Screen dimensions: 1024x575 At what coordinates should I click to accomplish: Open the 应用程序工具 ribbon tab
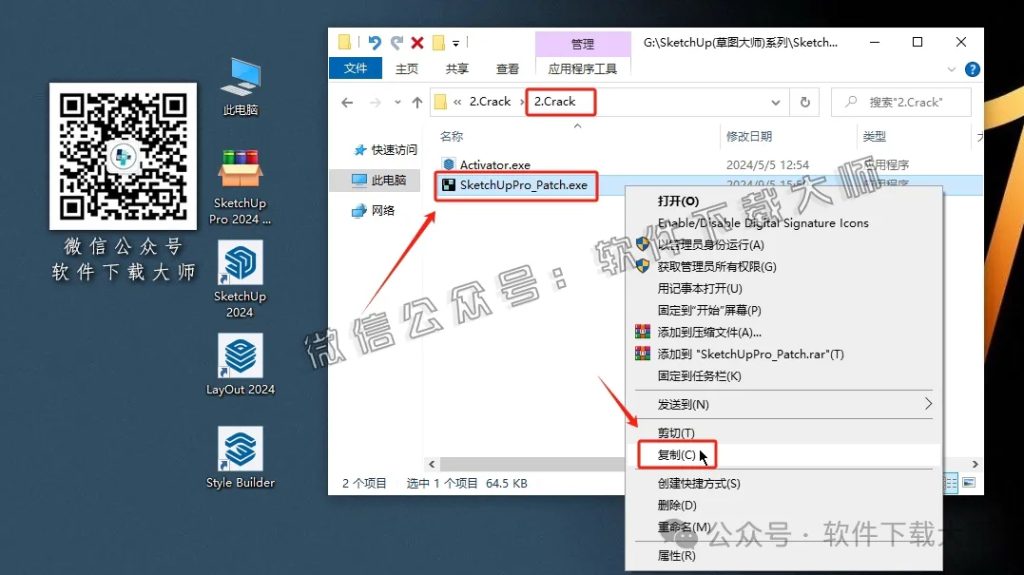click(582, 69)
